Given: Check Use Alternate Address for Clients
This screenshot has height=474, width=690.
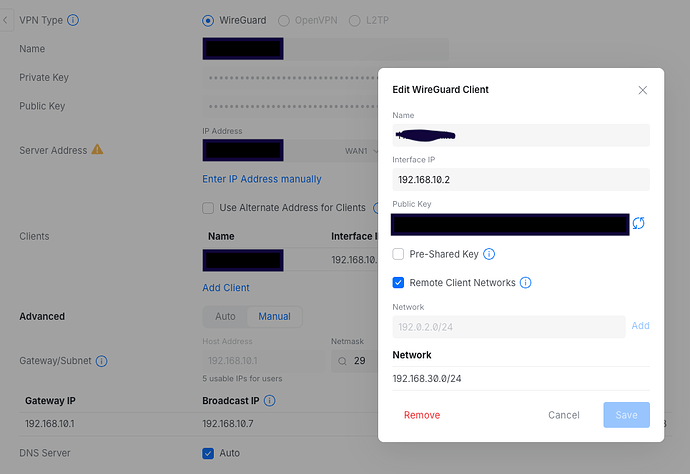Looking at the screenshot, I should point(208,208).
